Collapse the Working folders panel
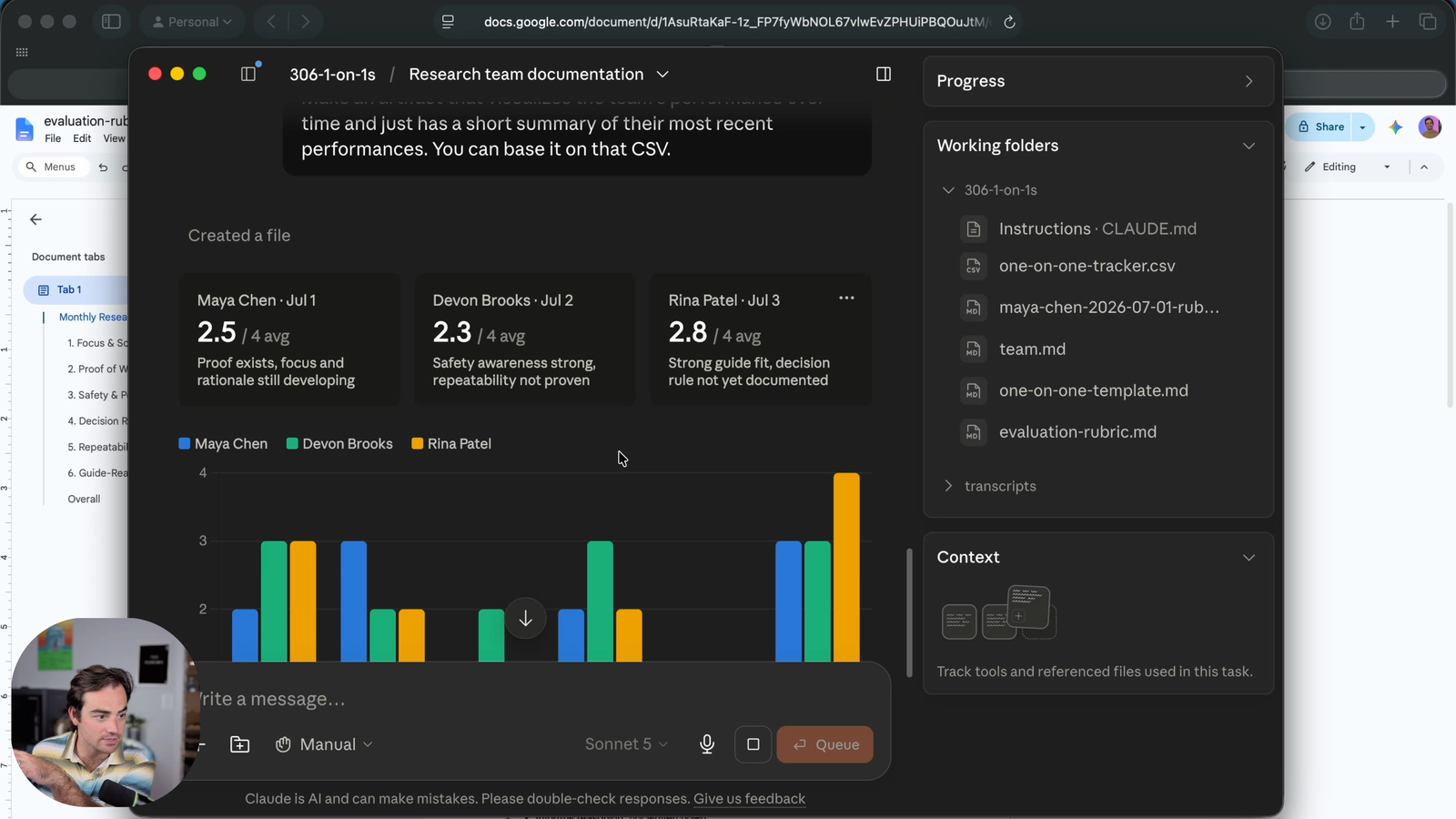This screenshot has width=1456, height=819. pos(1249,146)
